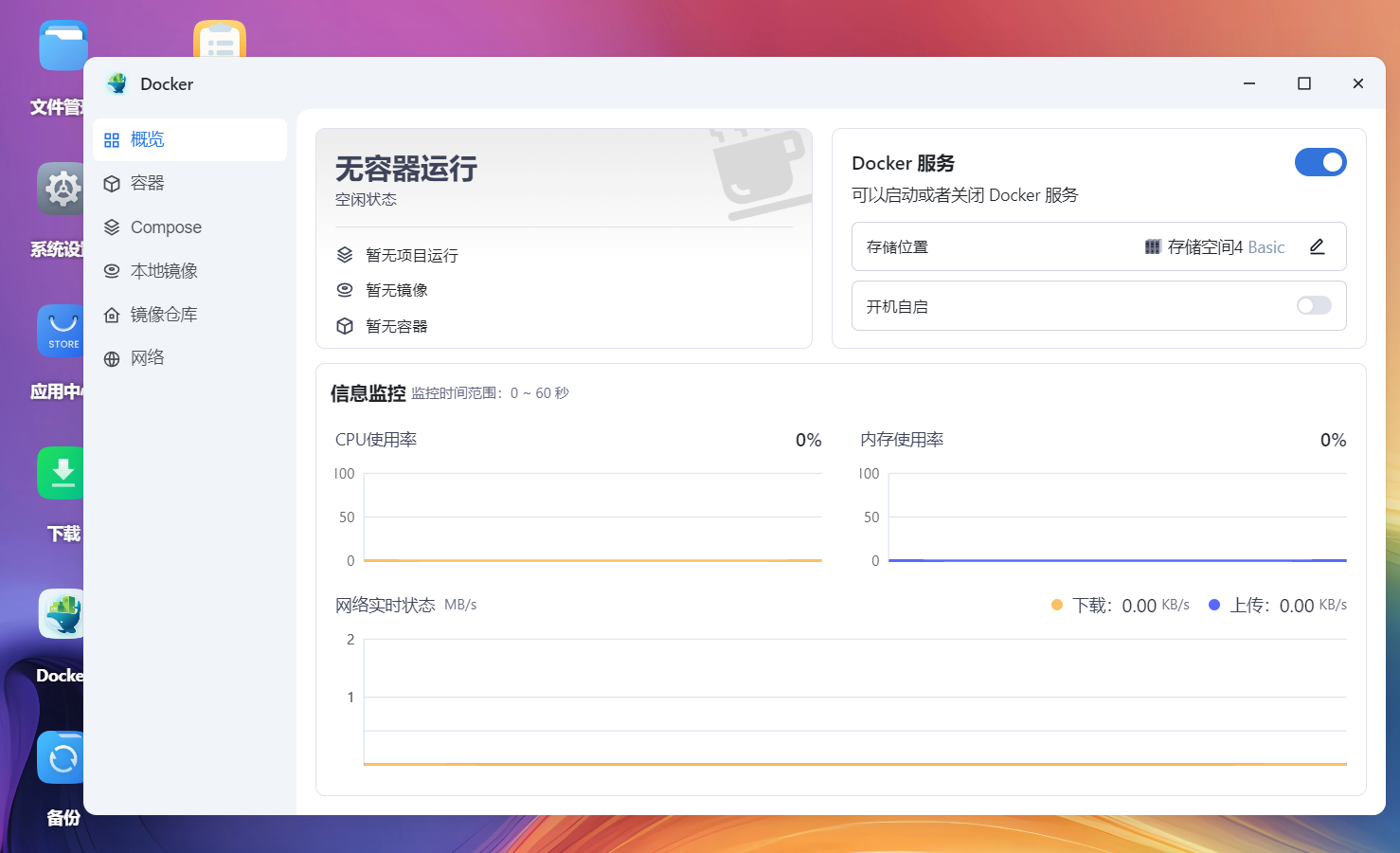Open 应用中心 STORE desktop icon
Image resolution: width=1400 pixels, height=853 pixels.
pyautogui.click(x=63, y=330)
